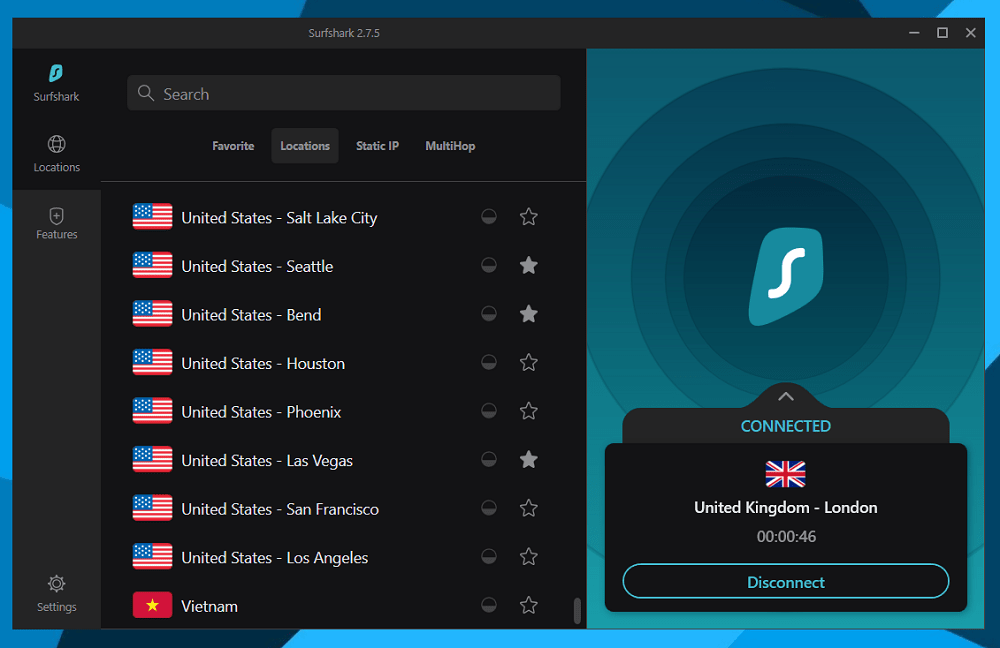
Task: Click the San Francisco row US flag
Action: click(152, 508)
